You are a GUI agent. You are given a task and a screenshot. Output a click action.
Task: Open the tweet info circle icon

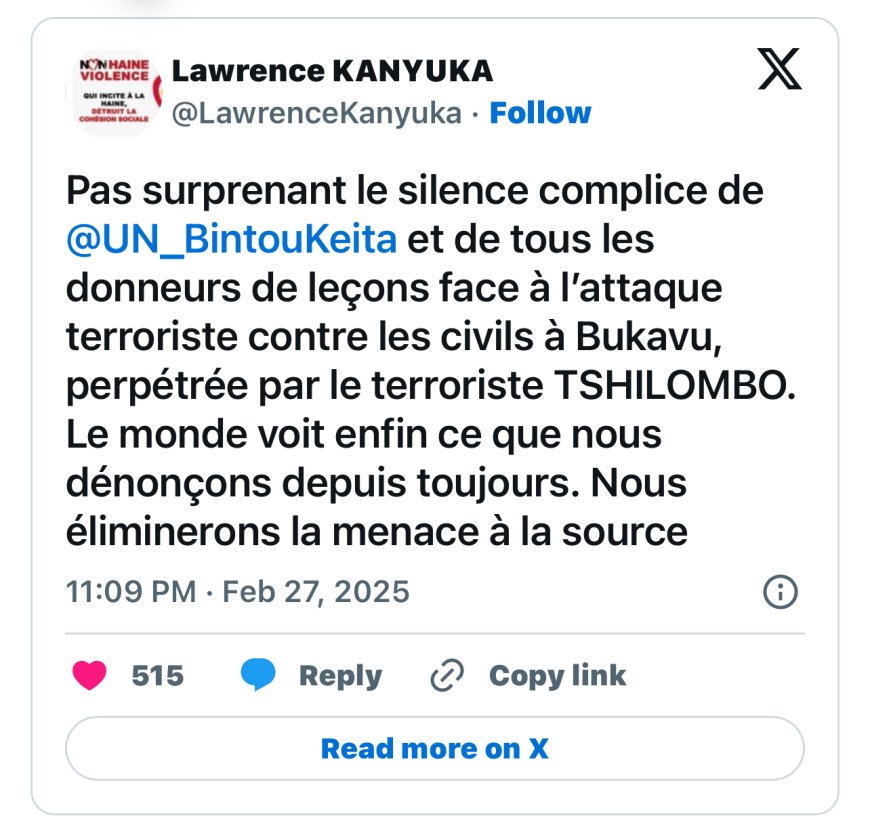pyautogui.click(x=780, y=592)
